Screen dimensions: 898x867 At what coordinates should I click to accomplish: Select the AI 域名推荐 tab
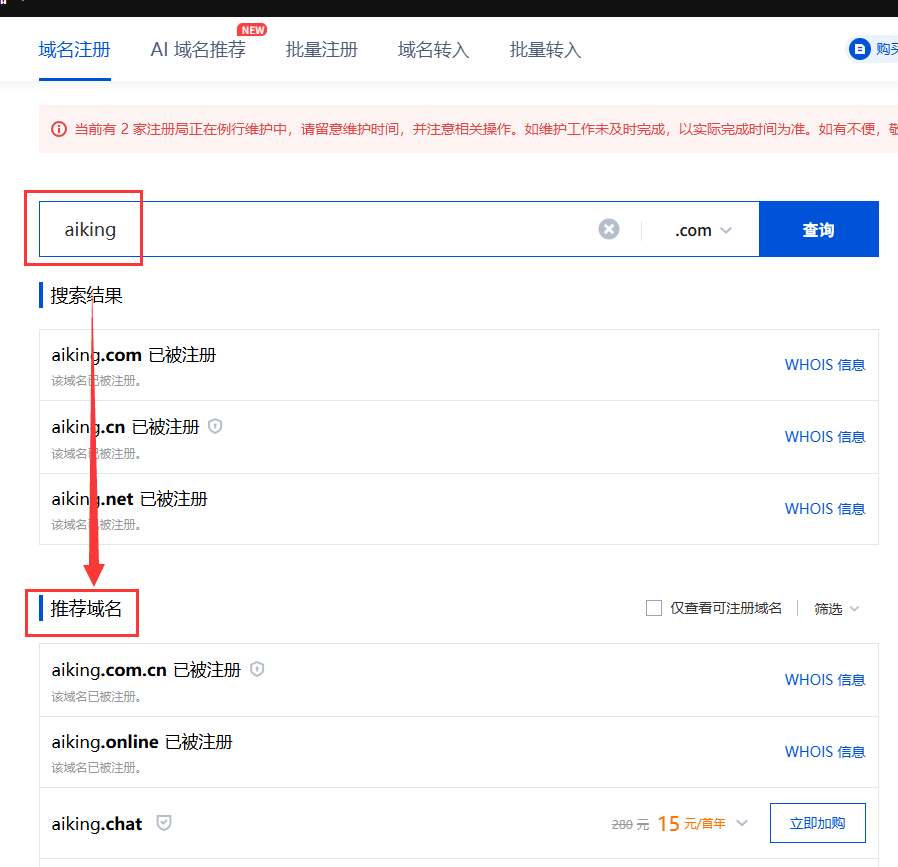tap(198, 50)
